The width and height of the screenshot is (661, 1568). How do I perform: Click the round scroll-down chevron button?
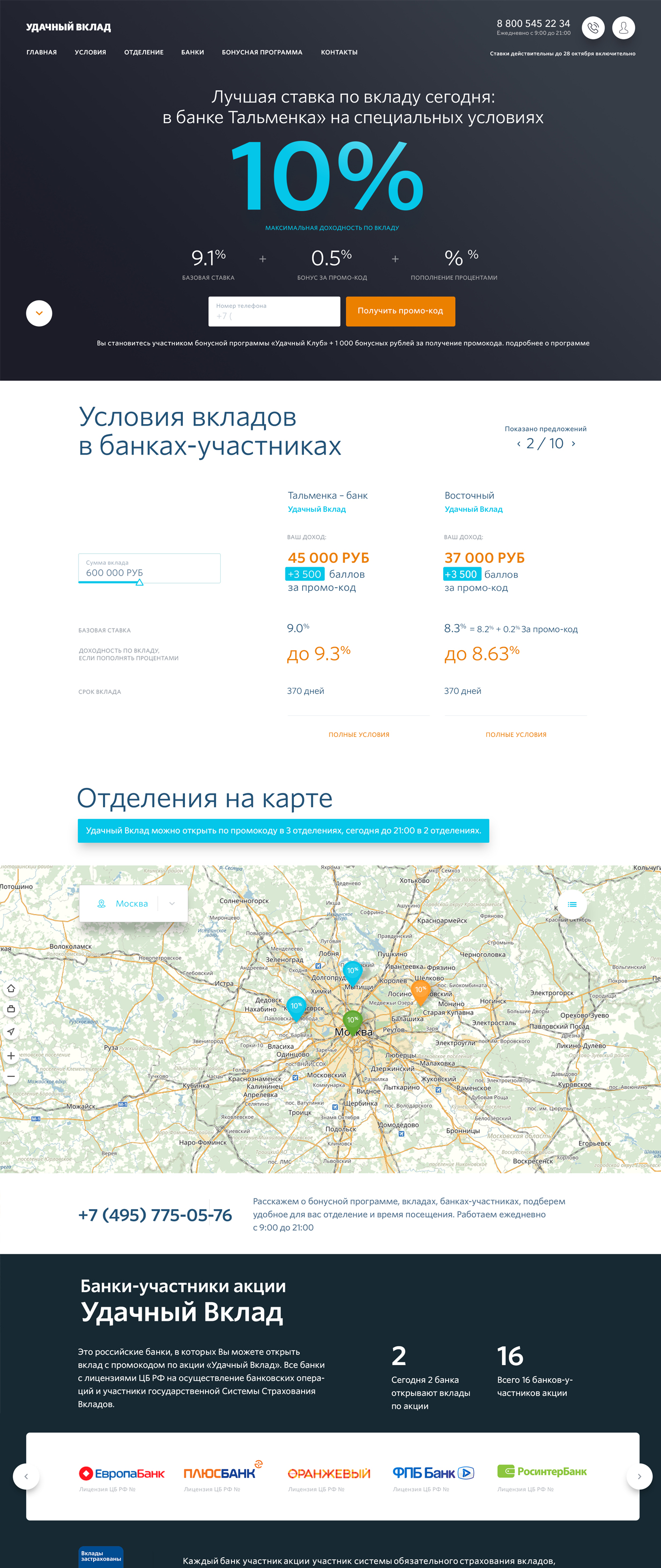pyautogui.click(x=39, y=313)
